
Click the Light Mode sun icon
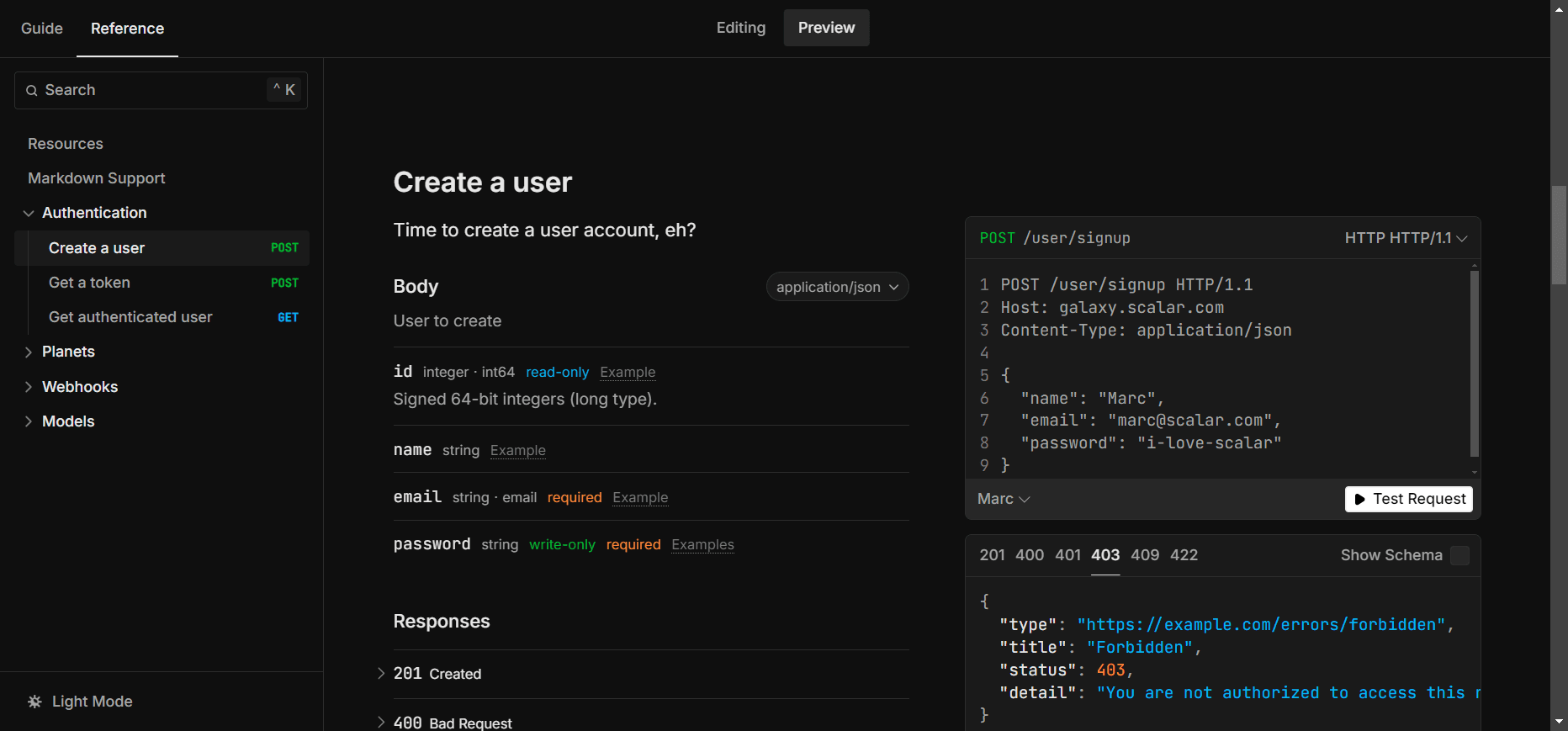pyautogui.click(x=34, y=702)
